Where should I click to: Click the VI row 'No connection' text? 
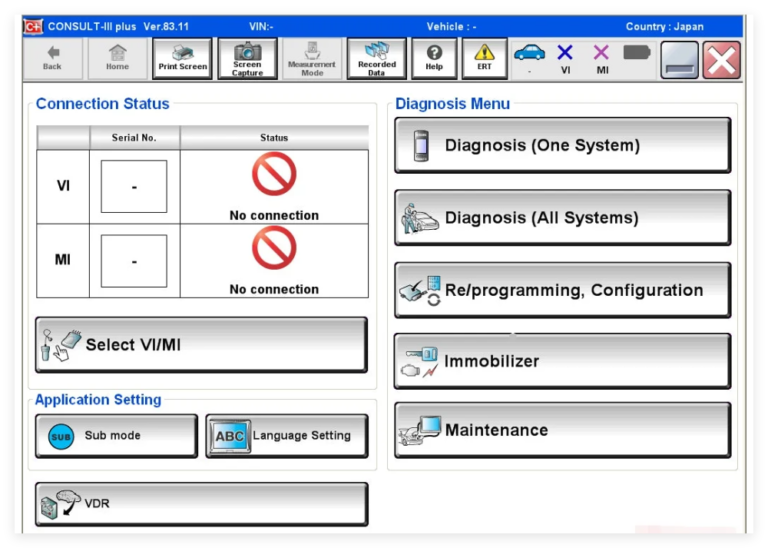pyautogui.click(x=274, y=215)
